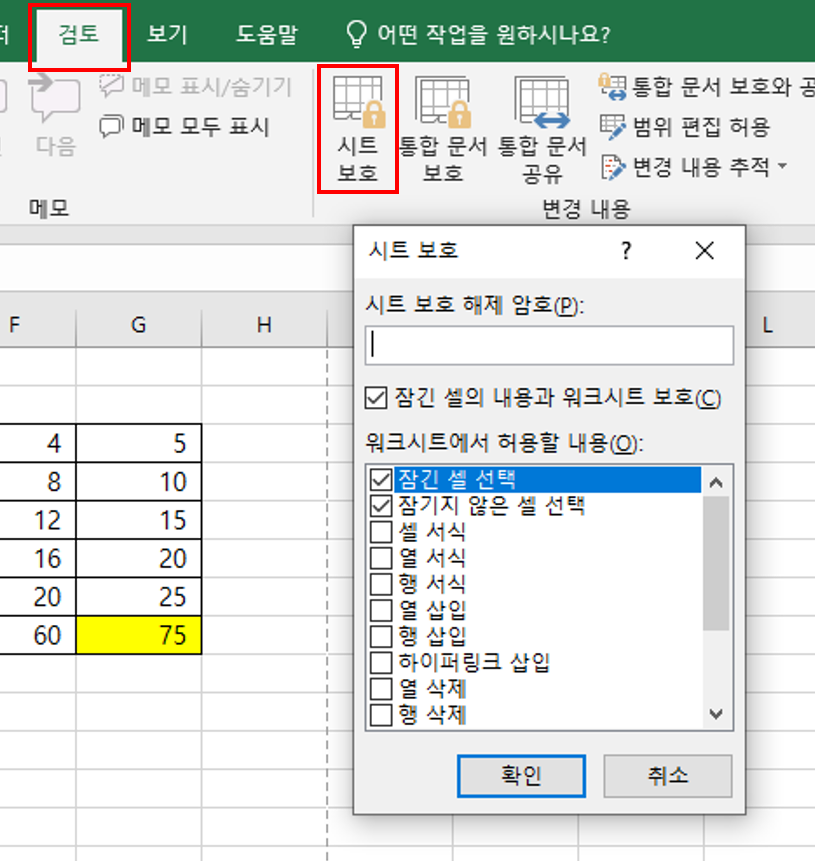The height and width of the screenshot is (861, 815).
Task: Enable 하이퍼링크 삽입 checkbox
Action: (x=381, y=662)
